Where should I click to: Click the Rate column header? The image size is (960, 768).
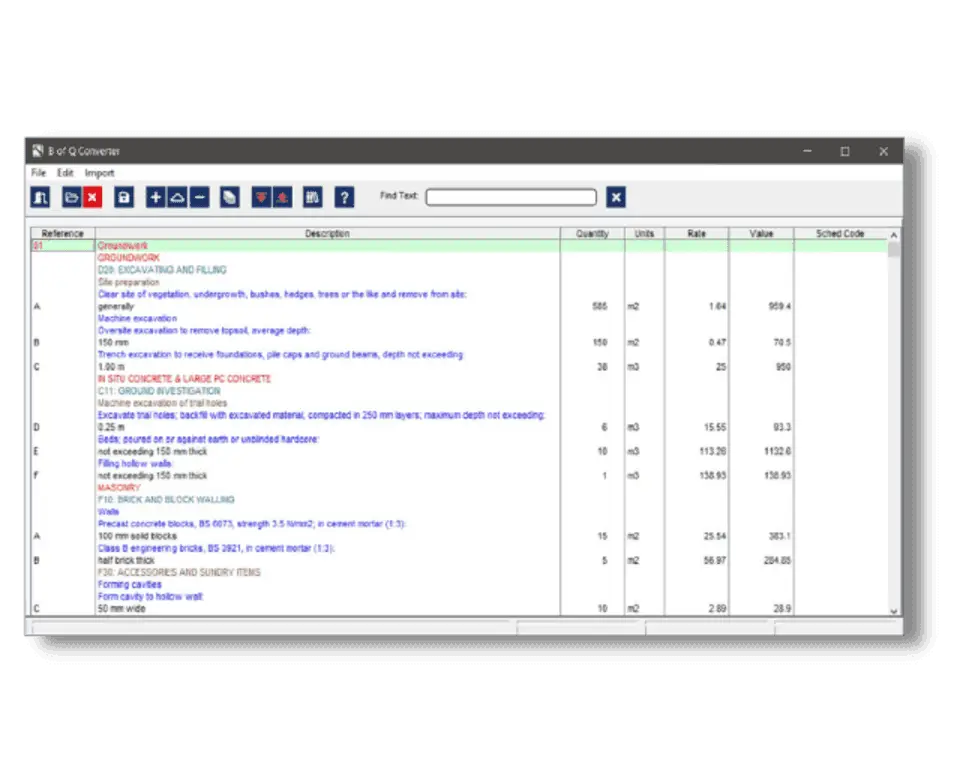[x=696, y=233]
